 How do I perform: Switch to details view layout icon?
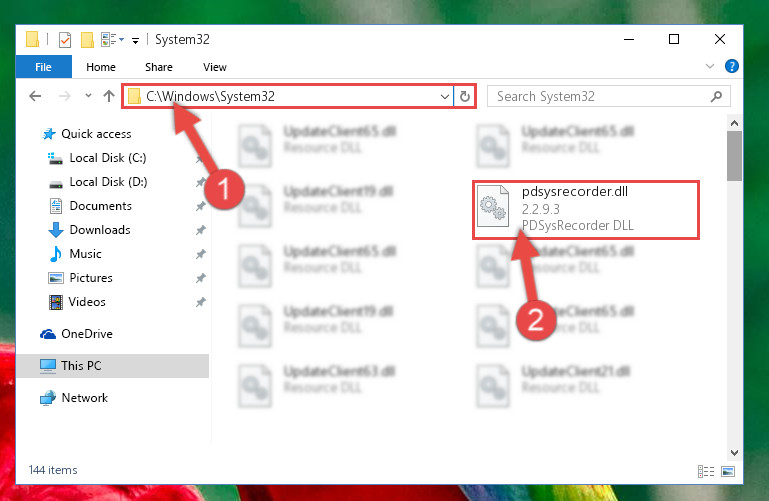(x=706, y=472)
